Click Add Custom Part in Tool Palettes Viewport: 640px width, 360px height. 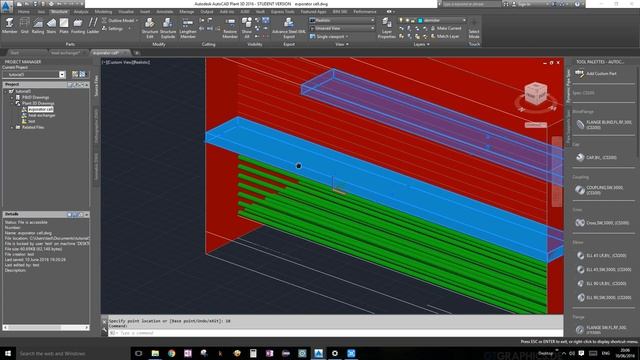pyautogui.click(x=596, y=73)
